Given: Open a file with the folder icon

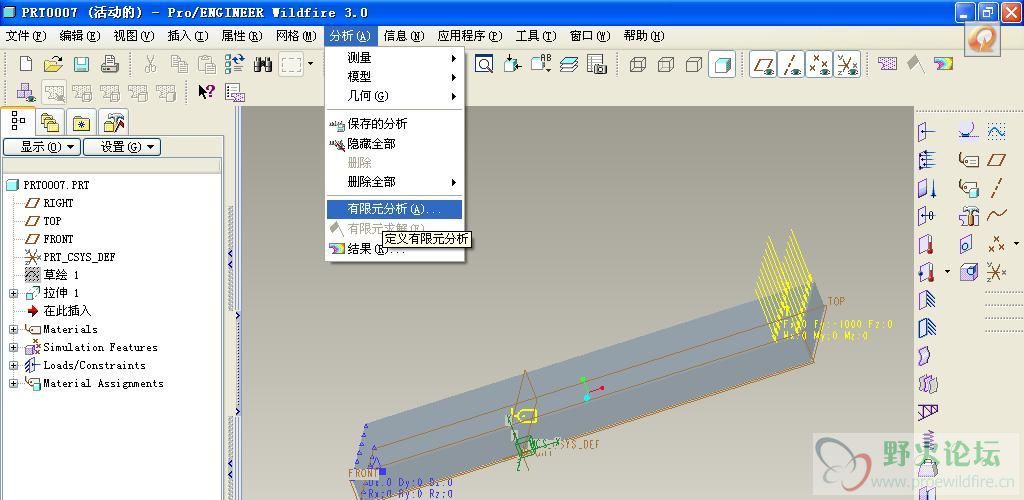Looking at the screenshot, I should pyautogui.click(x=54, y=64).
